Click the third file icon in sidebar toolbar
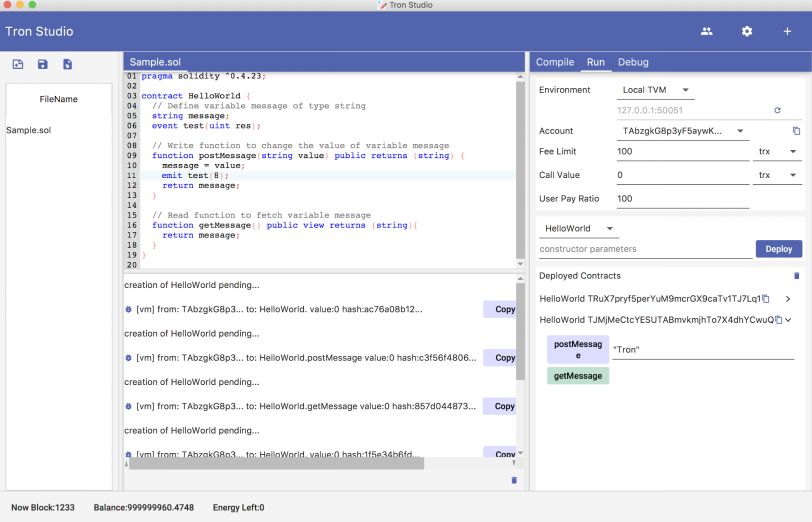The image size is (812, 522). [x=67, y=64]
